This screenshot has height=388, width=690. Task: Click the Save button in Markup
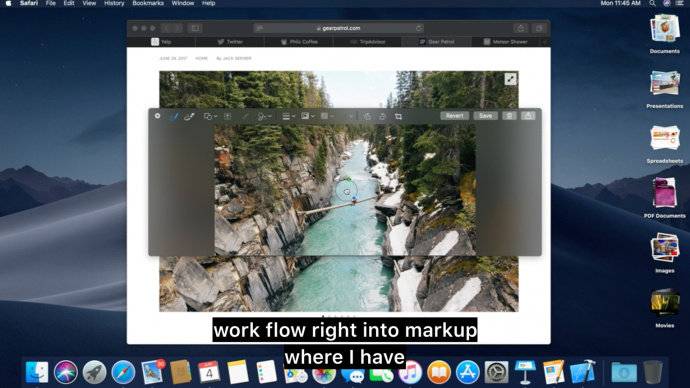click(x=485, y=116)
